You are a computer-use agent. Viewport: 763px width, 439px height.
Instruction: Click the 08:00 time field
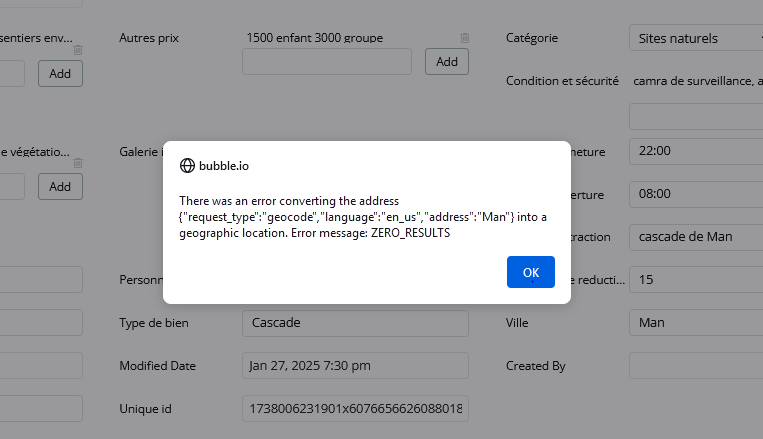click(695, 194)
